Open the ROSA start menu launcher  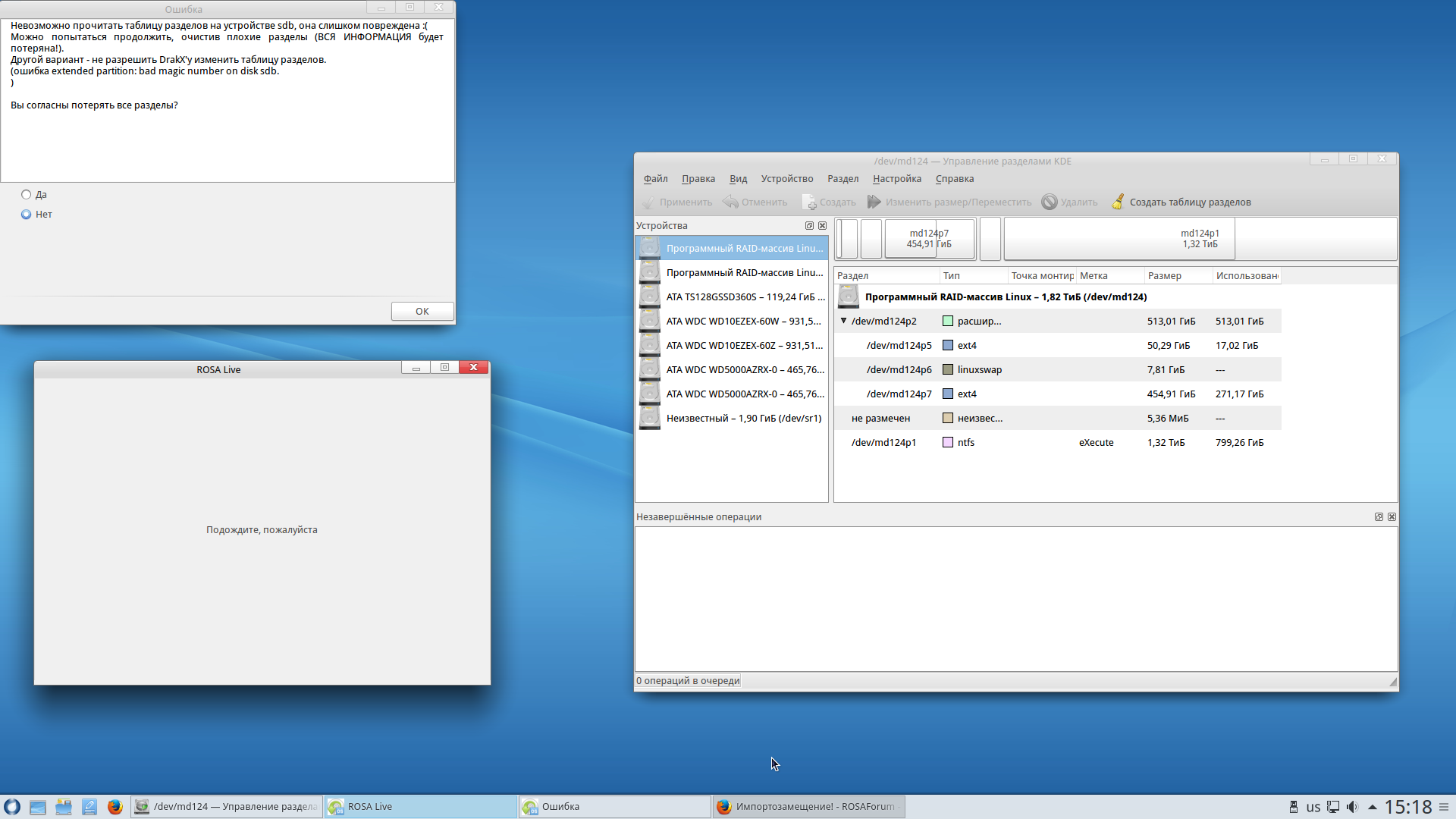(11, 807)
